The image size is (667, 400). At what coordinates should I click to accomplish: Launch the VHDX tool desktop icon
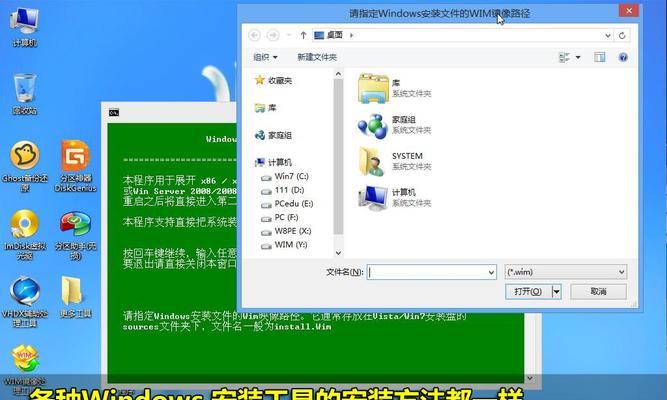(x=25, y=301)
